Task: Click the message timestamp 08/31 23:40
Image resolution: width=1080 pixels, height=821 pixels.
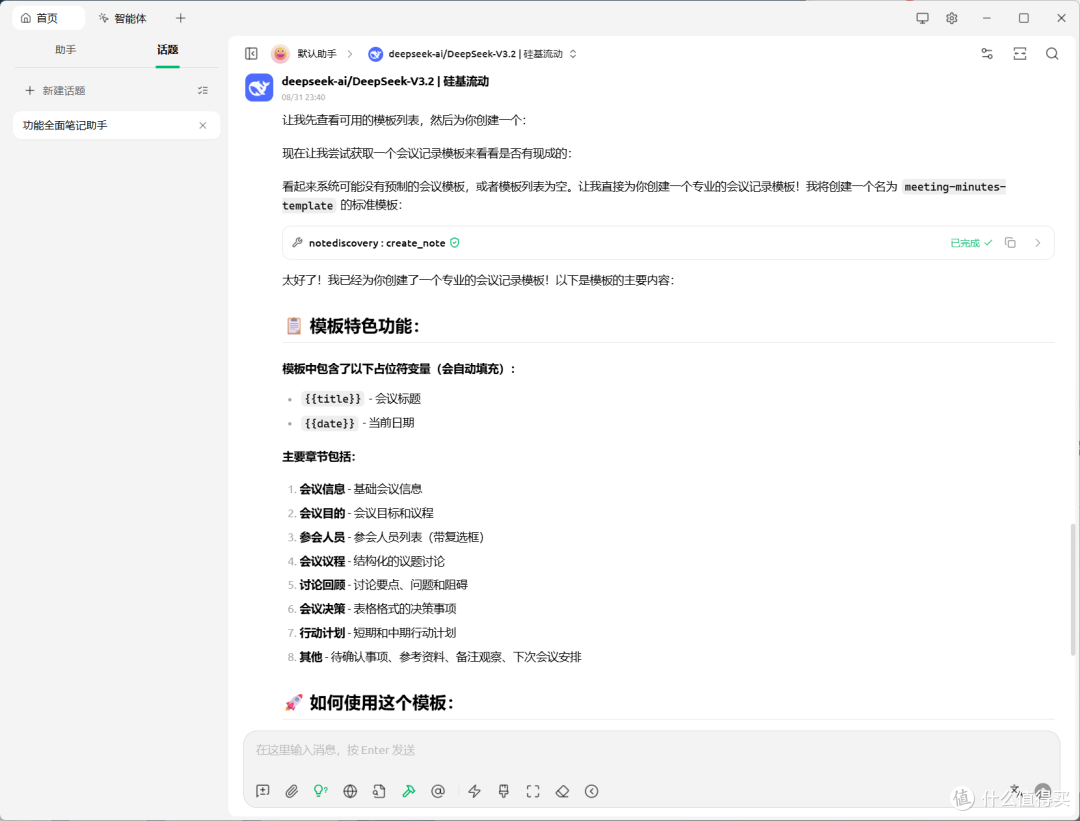Action: [303, 97]
